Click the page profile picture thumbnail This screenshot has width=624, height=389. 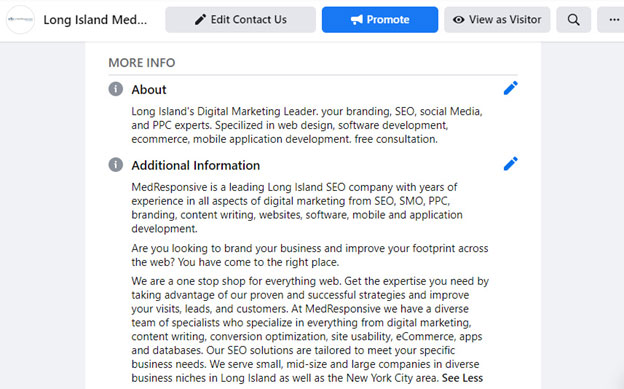pyautogui.click(x=20, y=20)
